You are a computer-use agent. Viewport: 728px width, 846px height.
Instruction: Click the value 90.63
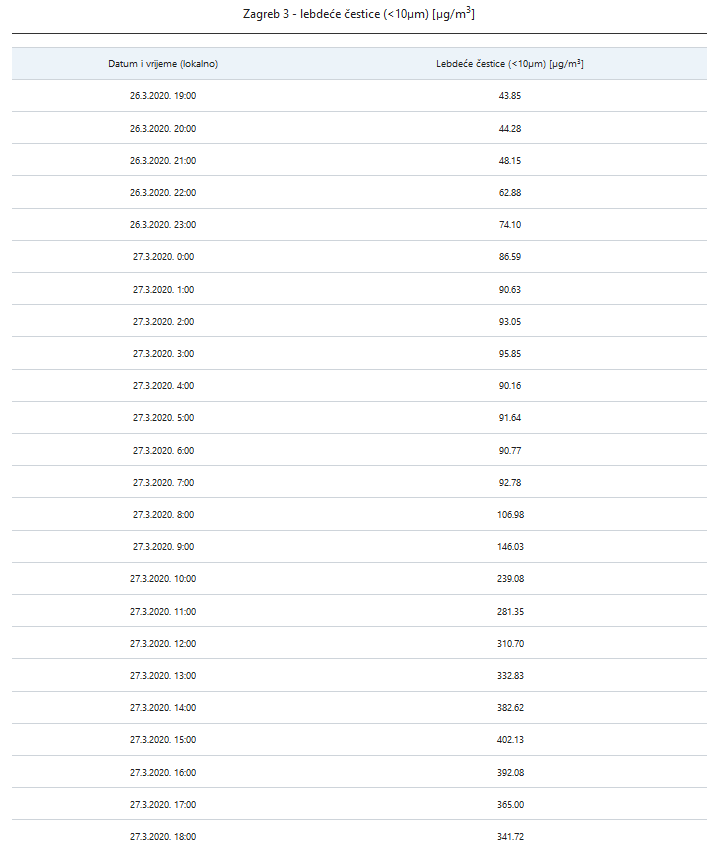pos(510,289)
